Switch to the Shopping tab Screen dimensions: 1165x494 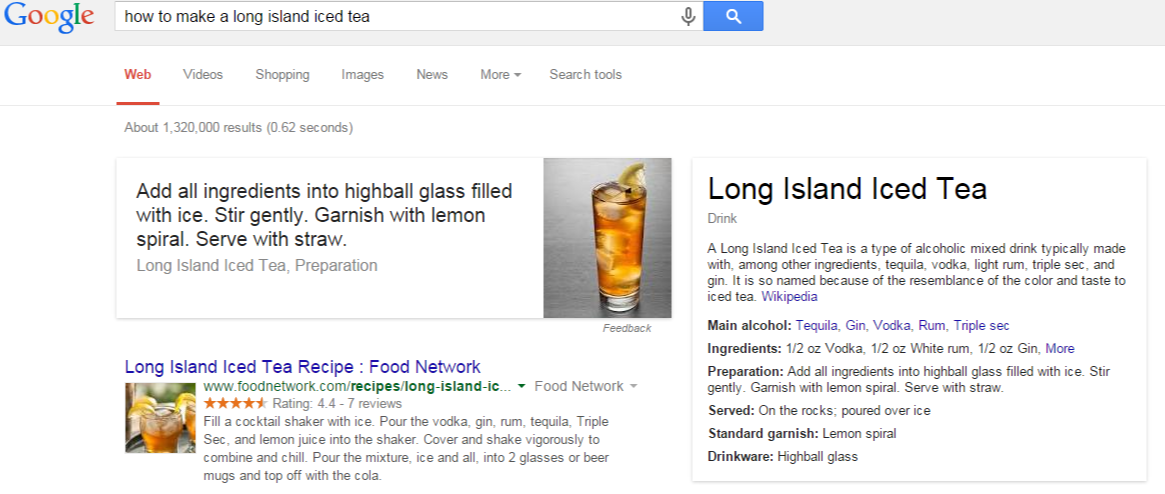click(x=282, y=75)
